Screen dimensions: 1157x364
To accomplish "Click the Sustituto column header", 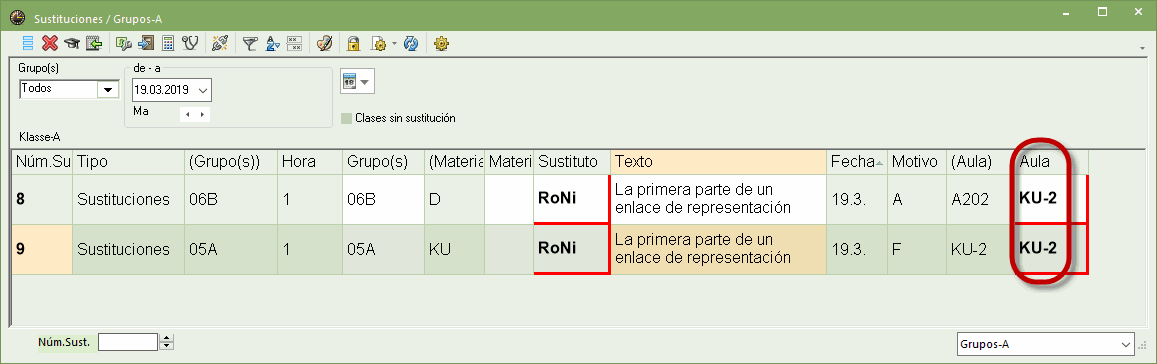I will coord(572,161).
